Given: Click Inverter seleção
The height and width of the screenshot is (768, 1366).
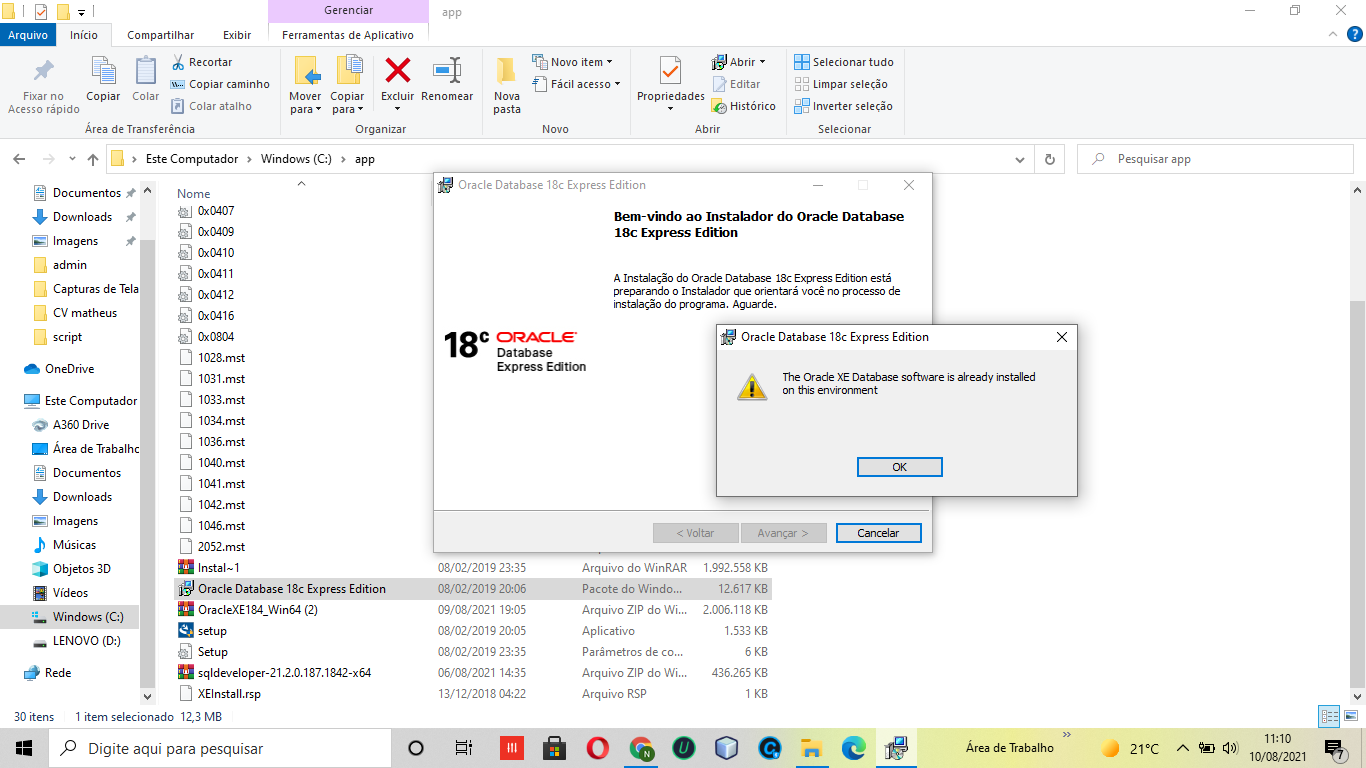Looking at the screenshot, I should (x=844, y=106).
